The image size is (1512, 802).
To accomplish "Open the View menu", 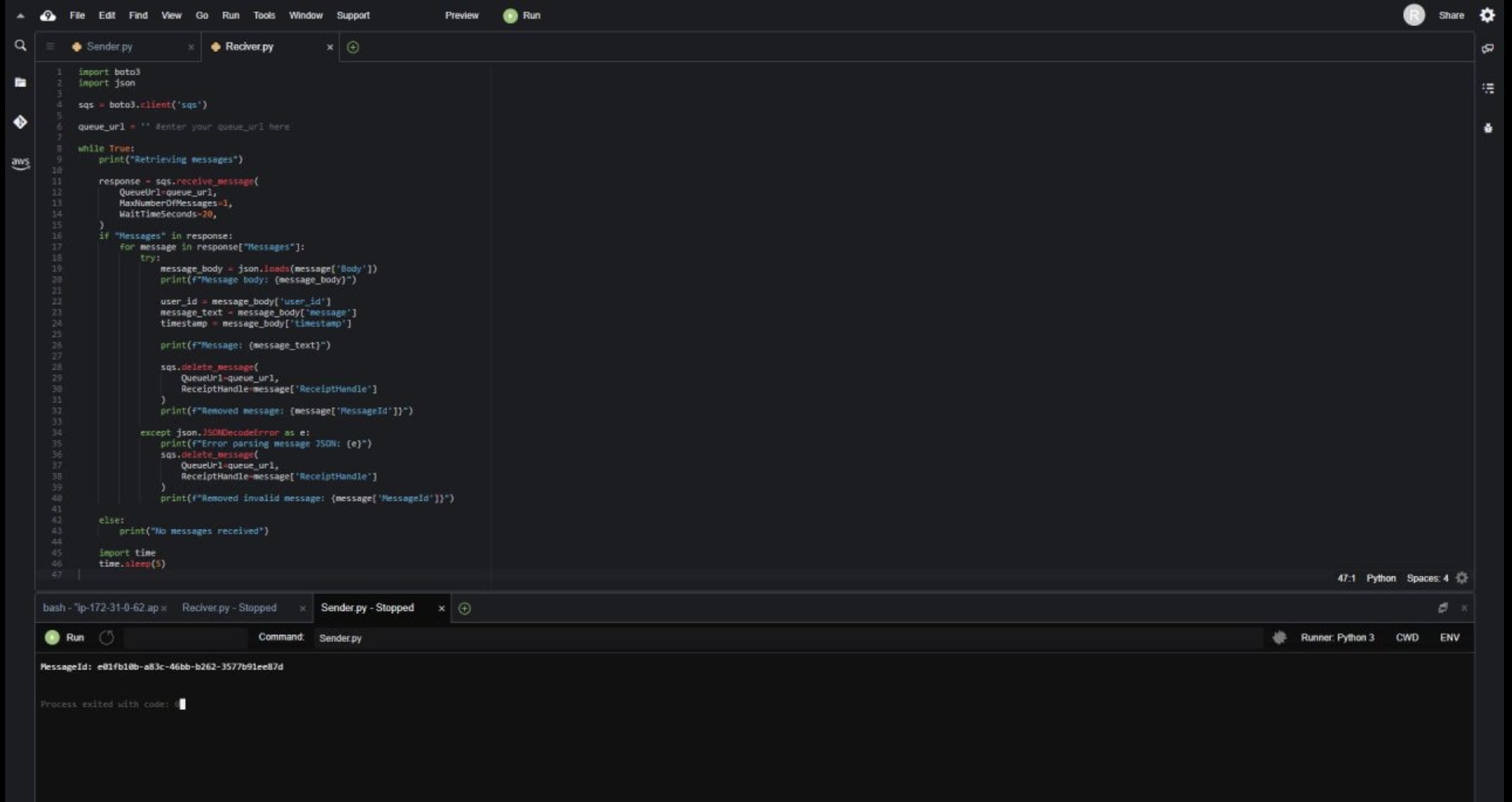I will click(172, 15).
